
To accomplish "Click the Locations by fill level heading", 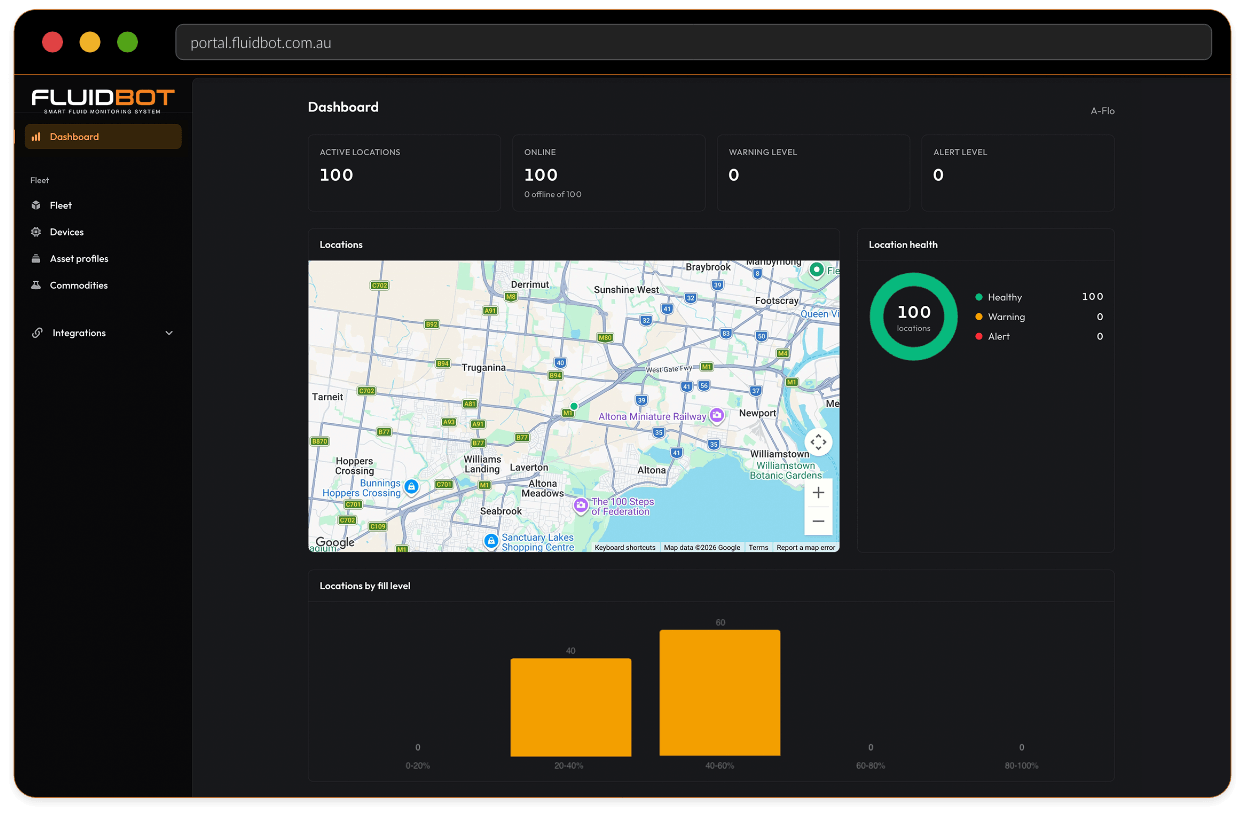I will (365, 586).
